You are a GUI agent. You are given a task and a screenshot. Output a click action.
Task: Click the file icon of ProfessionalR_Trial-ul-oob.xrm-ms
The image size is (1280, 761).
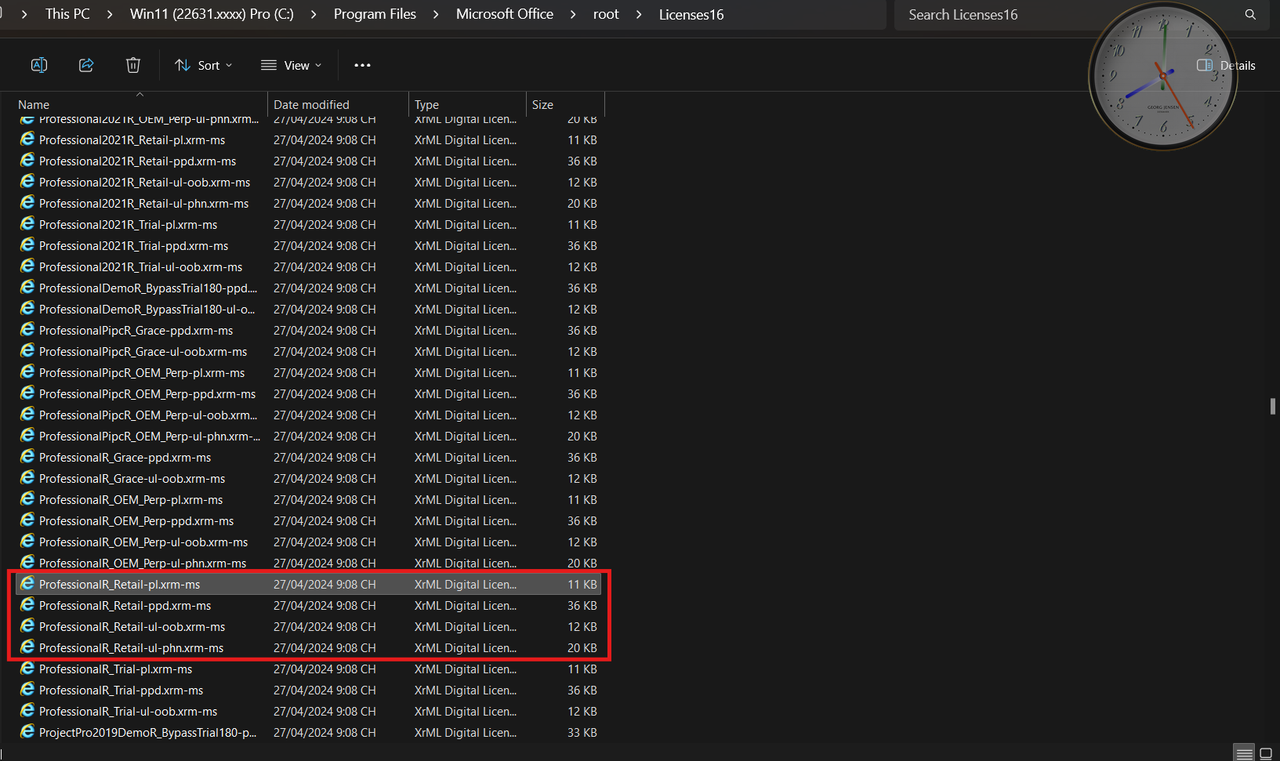click(27, 711)
